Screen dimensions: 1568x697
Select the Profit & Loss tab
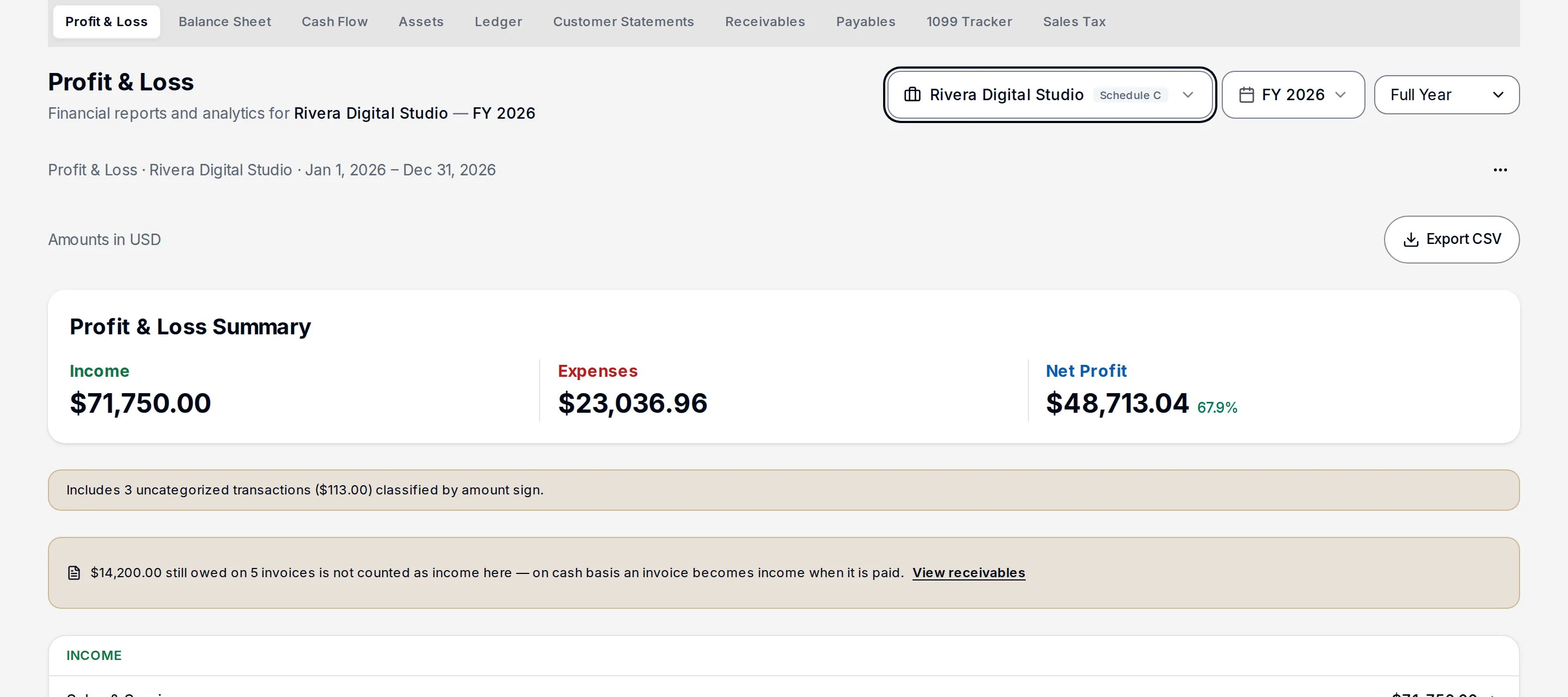[x=107, y=22]
